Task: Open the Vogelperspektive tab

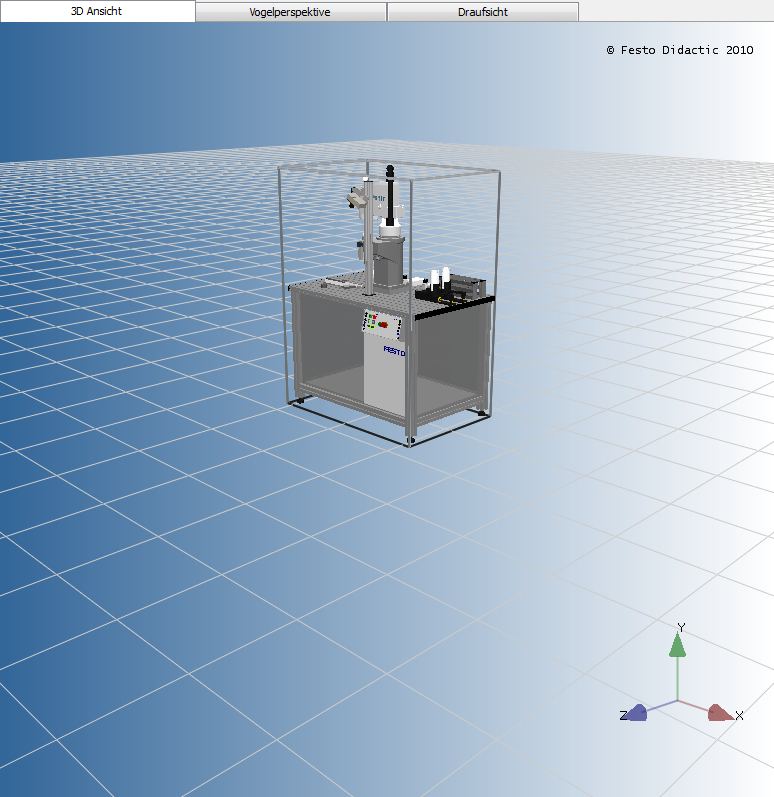Action: [290, 12]
